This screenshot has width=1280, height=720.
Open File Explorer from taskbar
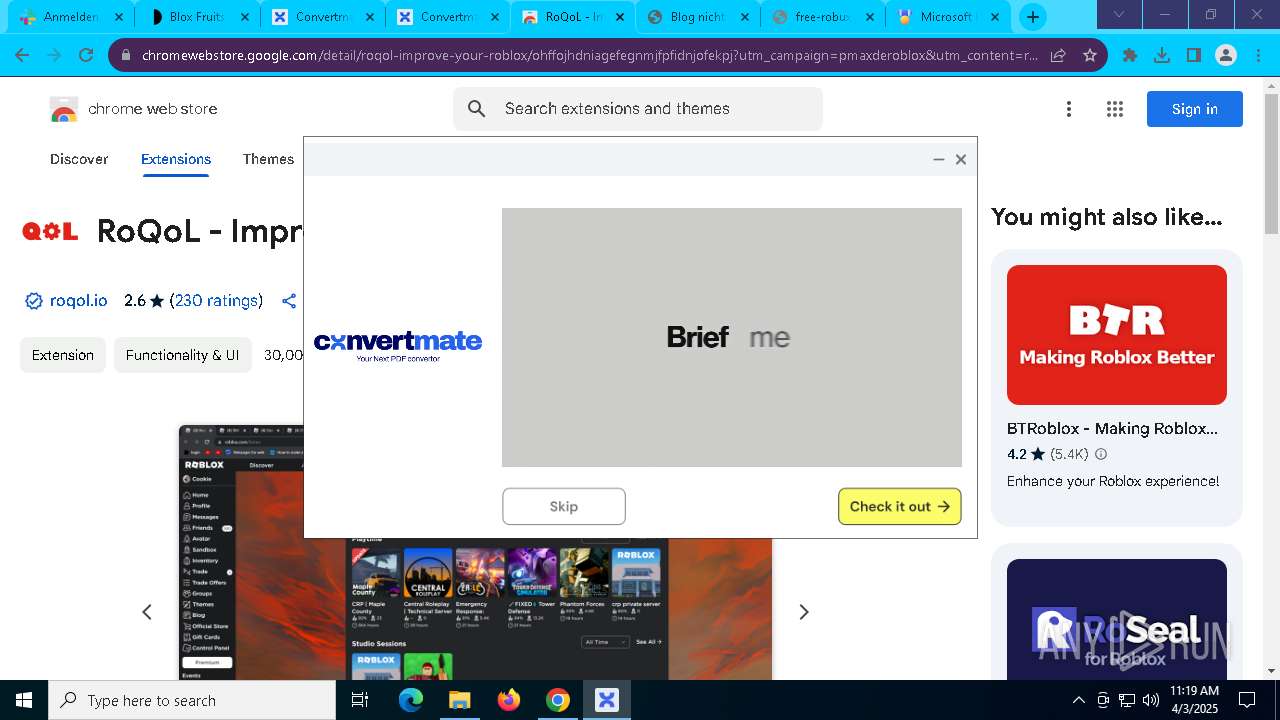coord(459,700)
